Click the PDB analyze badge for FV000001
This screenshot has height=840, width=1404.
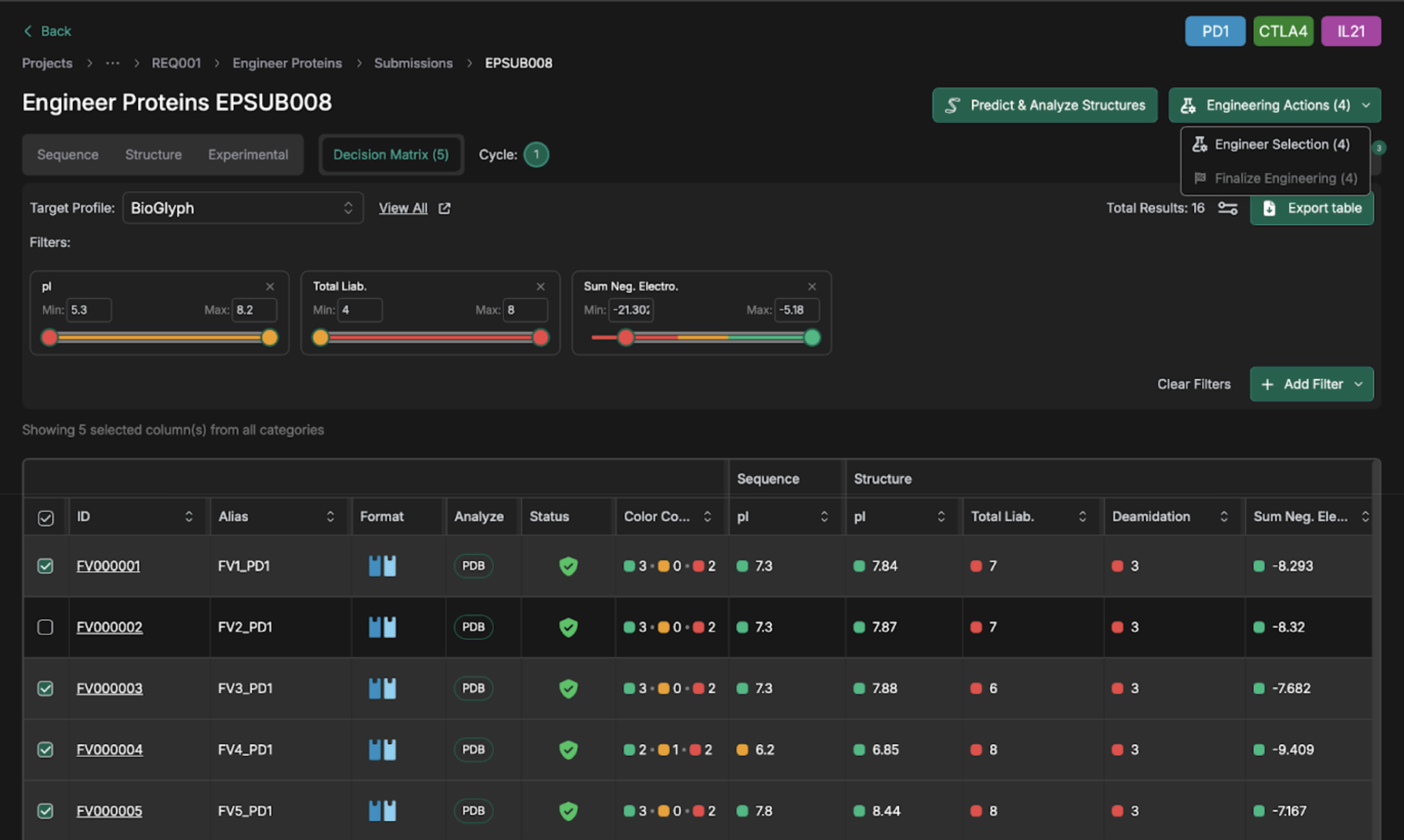pos(473,566)
